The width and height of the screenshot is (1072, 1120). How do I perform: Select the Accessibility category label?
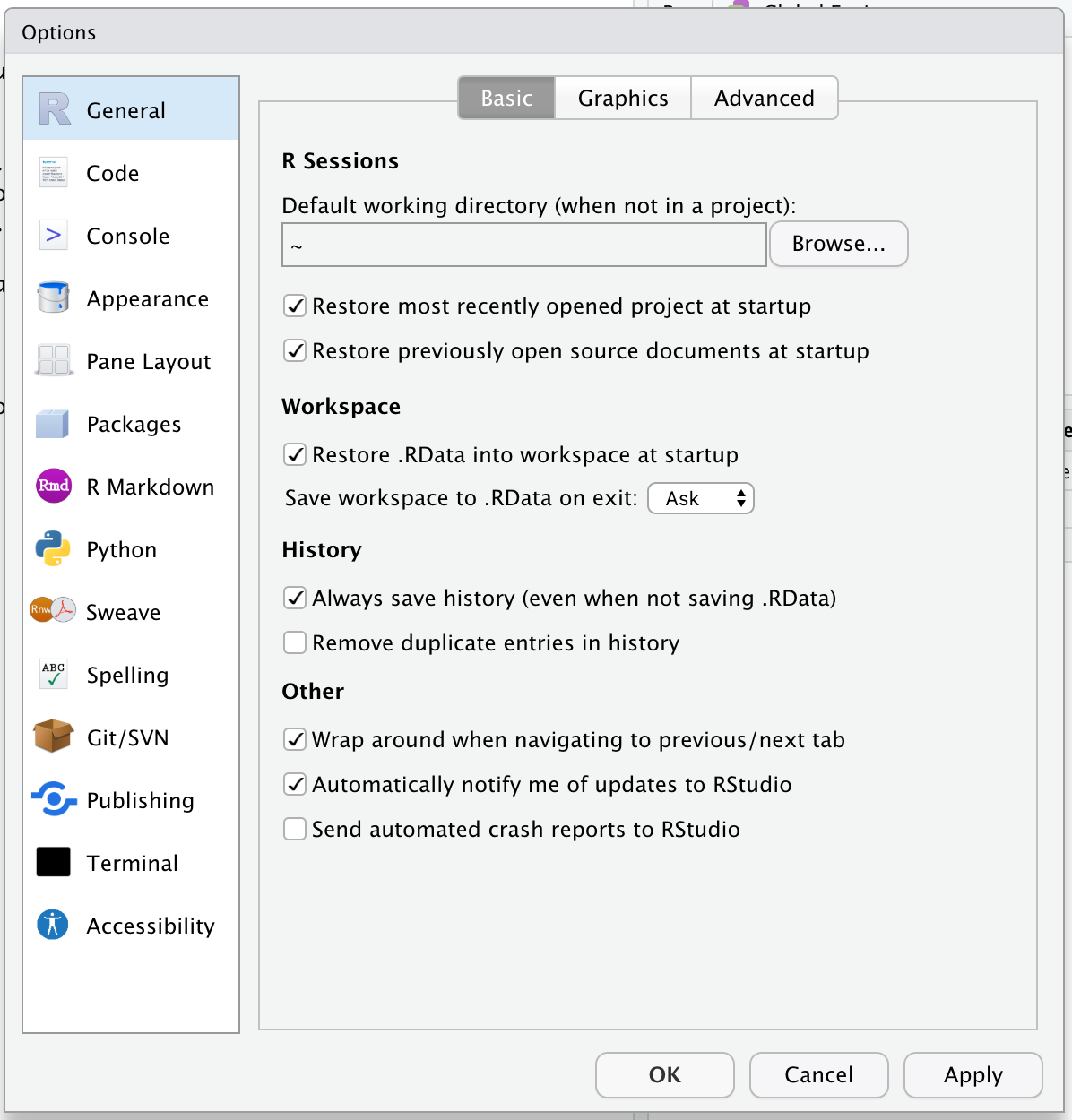[x=151, y=926]
